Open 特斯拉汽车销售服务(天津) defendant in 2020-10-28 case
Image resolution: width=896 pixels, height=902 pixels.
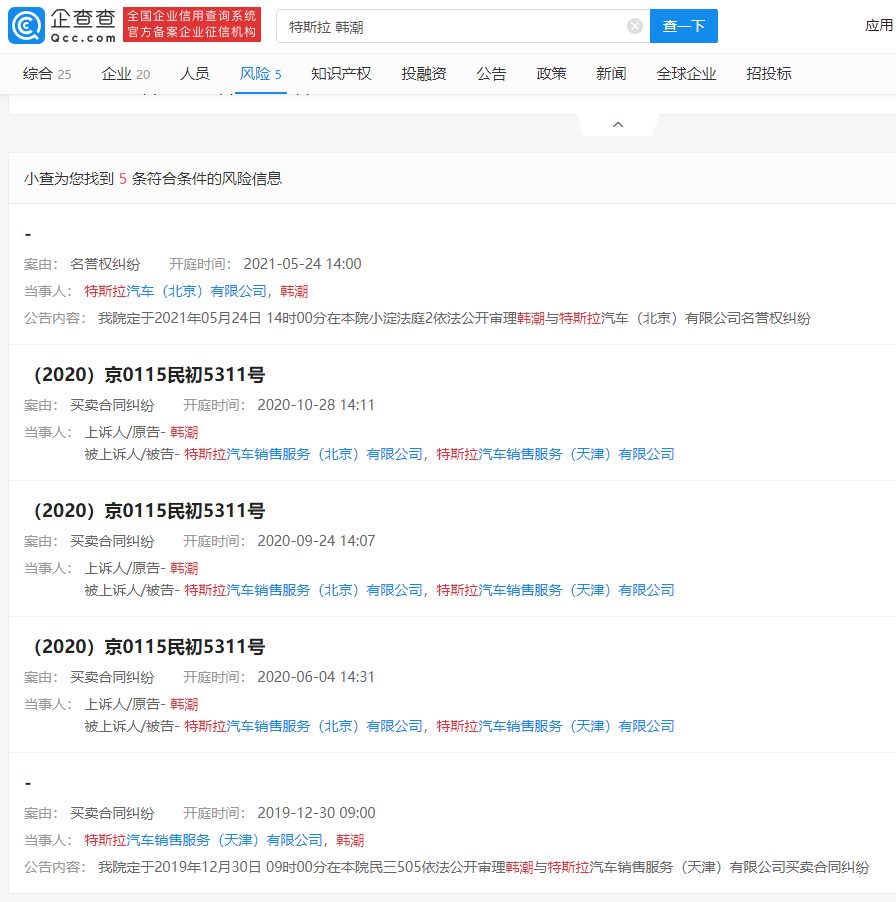click(556, 454)
